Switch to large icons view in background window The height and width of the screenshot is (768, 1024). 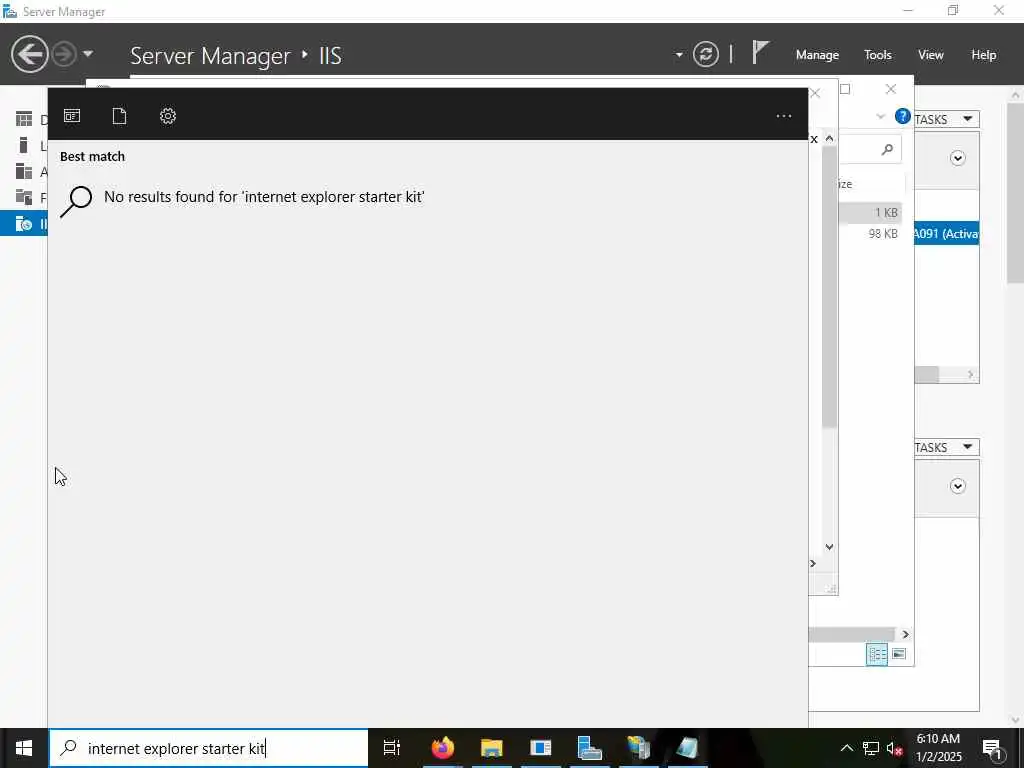899,654
